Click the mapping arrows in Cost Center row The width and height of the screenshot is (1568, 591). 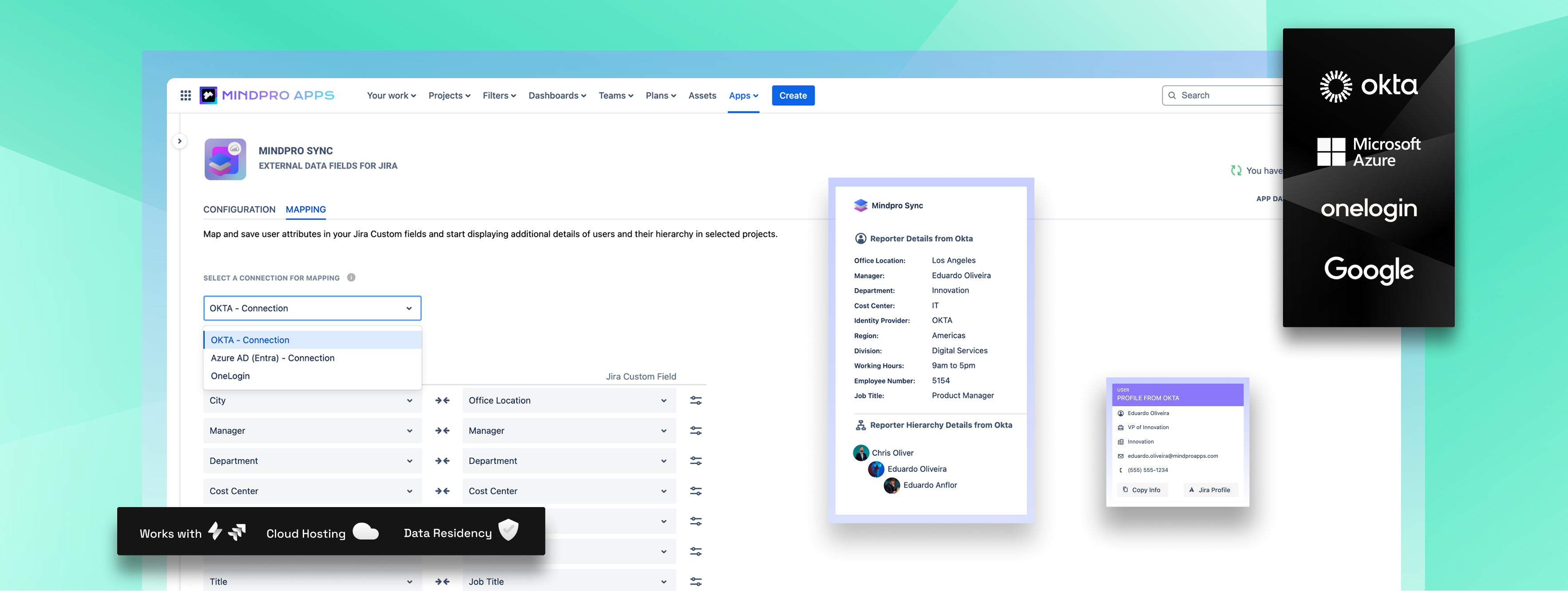(443, 491)
